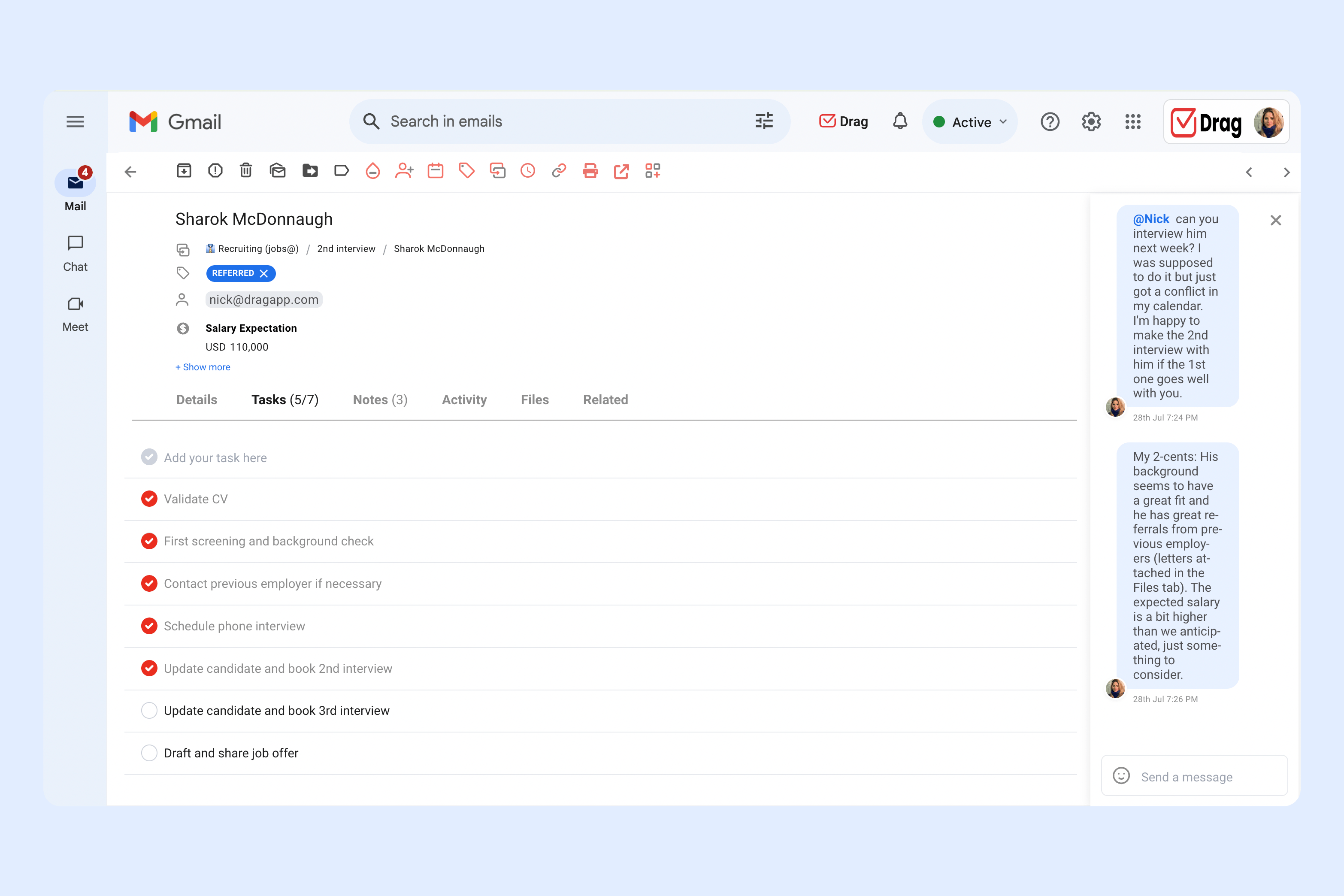Open the Help question mark icon
The height and width of the screenshot is (896, 1344).
[1050, 122]
